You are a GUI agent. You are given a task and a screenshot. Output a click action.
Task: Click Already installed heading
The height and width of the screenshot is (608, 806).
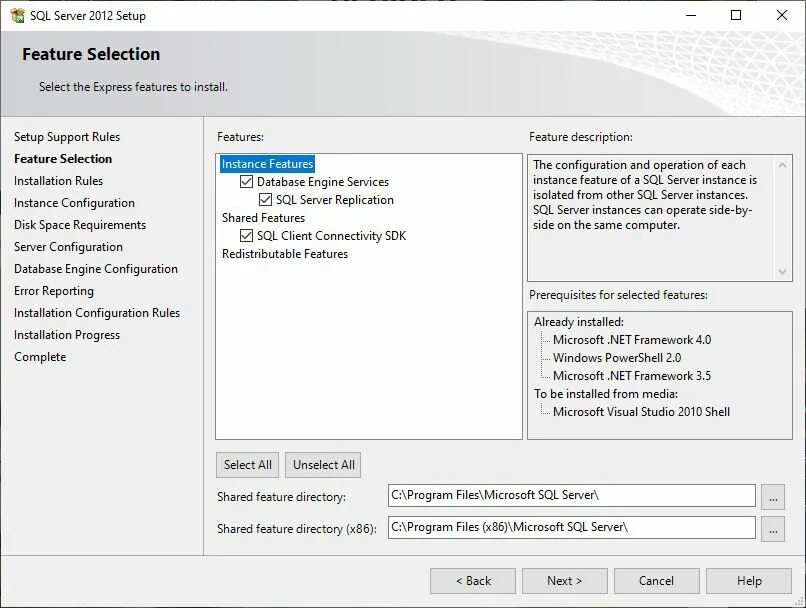coord(578,322)
